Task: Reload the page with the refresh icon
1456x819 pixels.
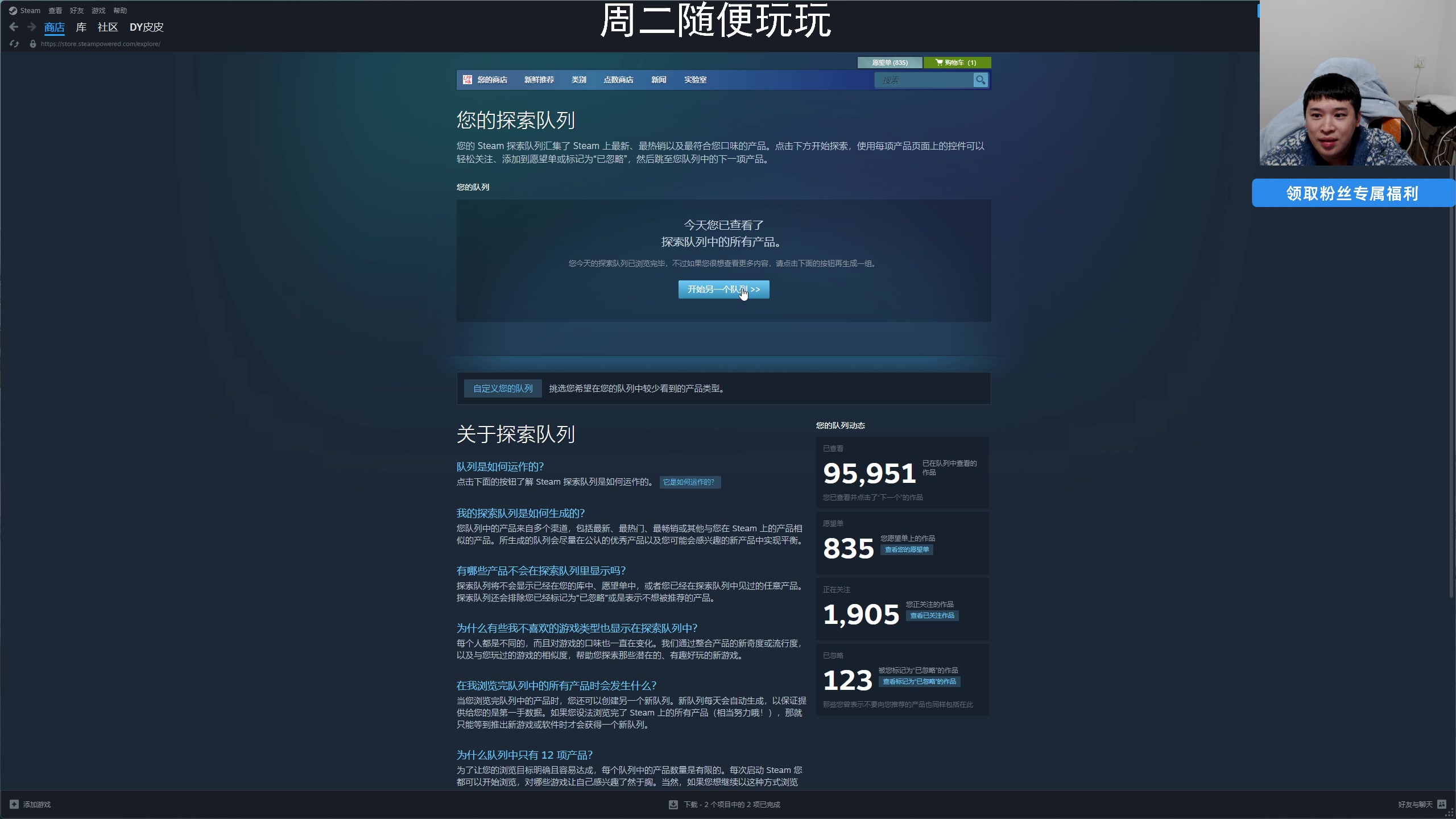Action: 14,44
